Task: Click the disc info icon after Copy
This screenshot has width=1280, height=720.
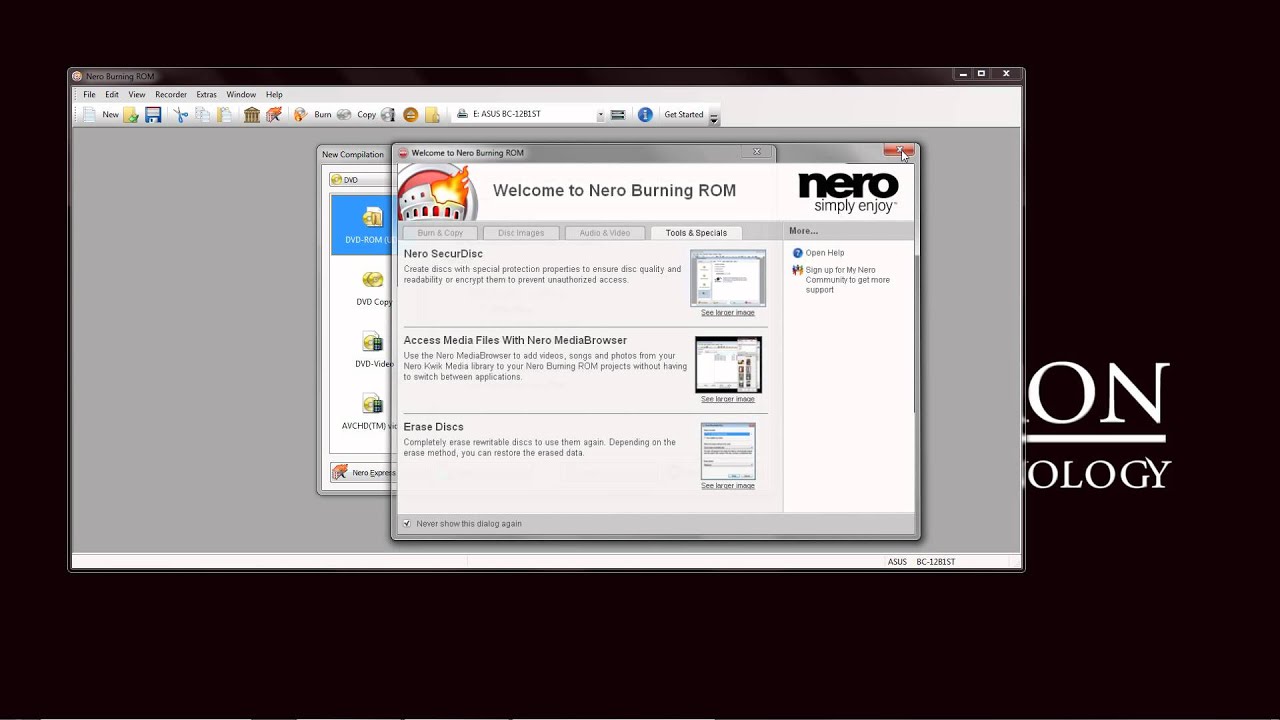Action: tap(388, 115)
